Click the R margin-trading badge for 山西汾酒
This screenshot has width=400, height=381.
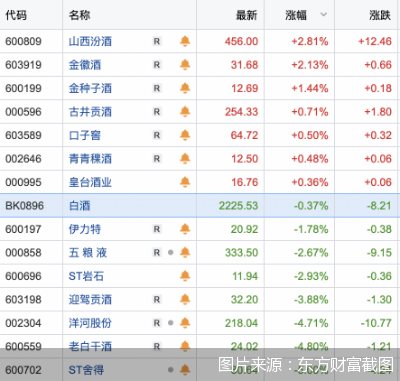(x=157, y=41)
